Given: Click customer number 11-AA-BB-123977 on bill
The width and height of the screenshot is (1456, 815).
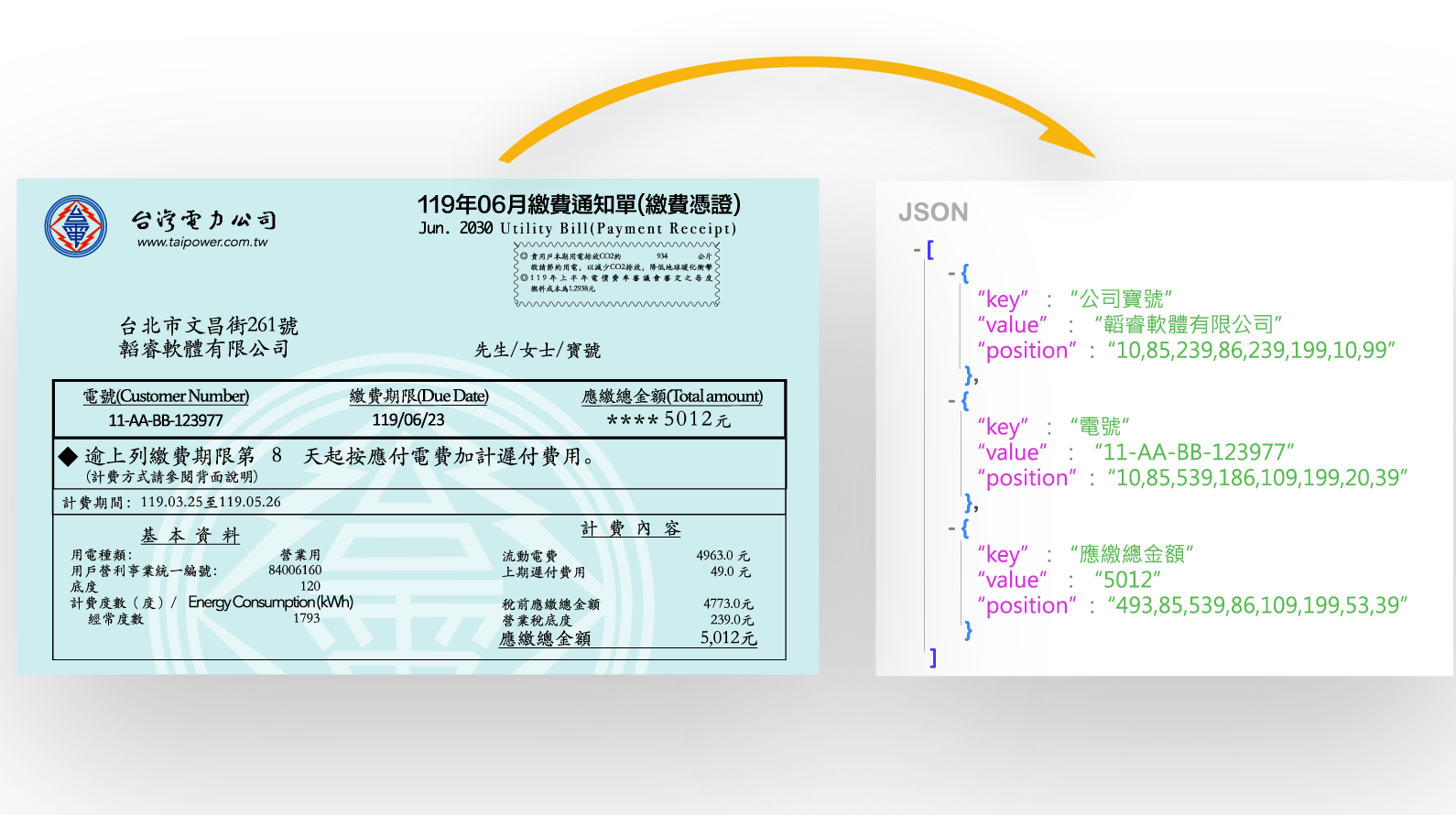Looking at the screenshot, I should pos(166,420).
